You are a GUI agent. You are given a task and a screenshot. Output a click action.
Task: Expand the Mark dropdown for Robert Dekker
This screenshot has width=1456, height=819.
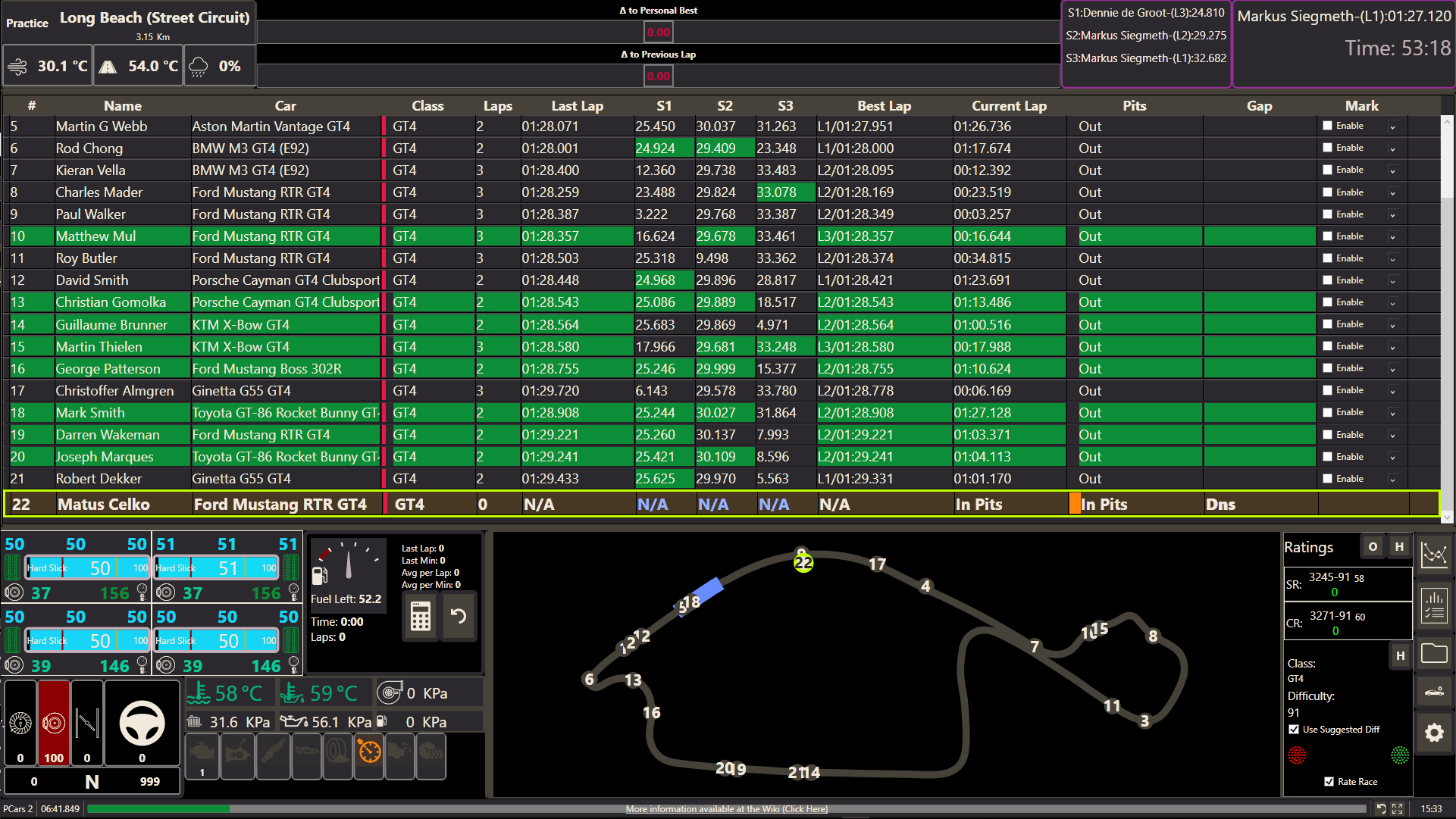click(x=1392, y=479)
